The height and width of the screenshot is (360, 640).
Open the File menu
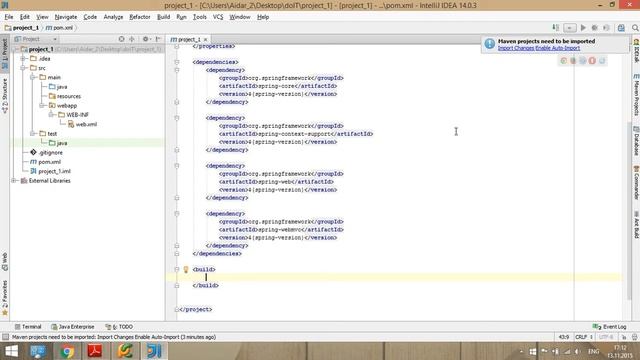point(9,17)
